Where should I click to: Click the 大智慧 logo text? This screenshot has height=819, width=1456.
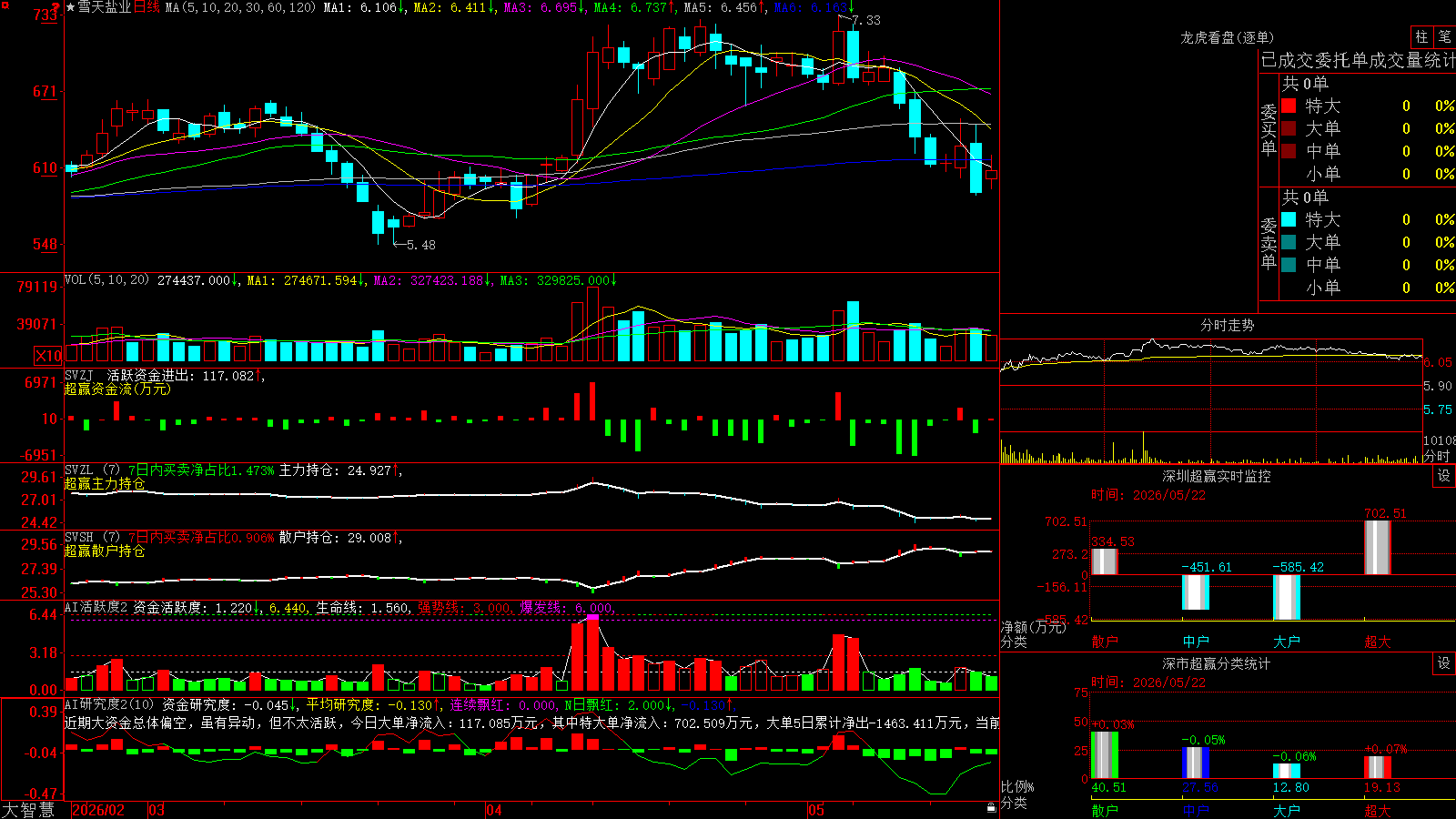click(28, 810)
